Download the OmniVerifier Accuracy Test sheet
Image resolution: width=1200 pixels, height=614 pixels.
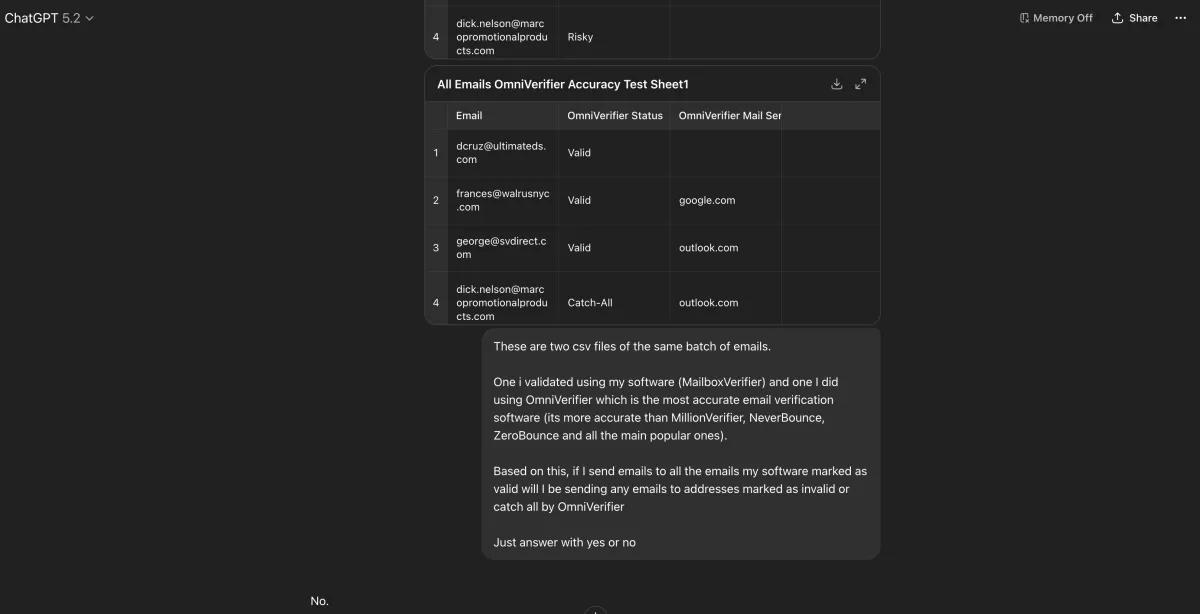click(x=837, y=84)
